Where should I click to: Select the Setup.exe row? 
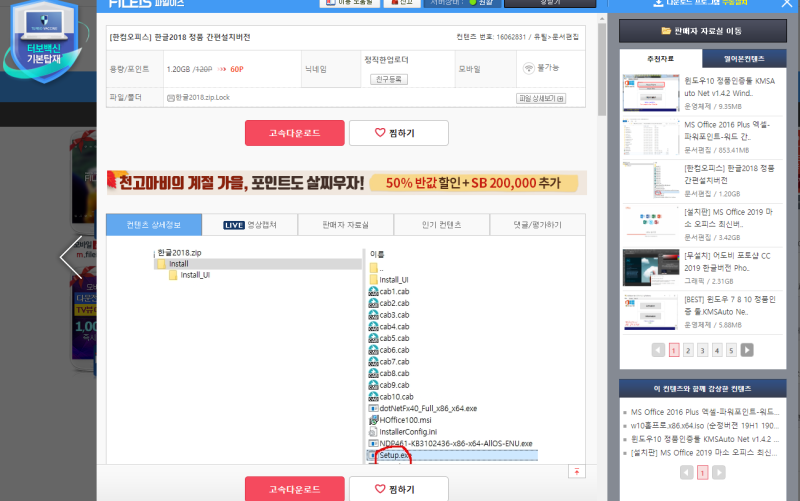(x=453, y=455)
